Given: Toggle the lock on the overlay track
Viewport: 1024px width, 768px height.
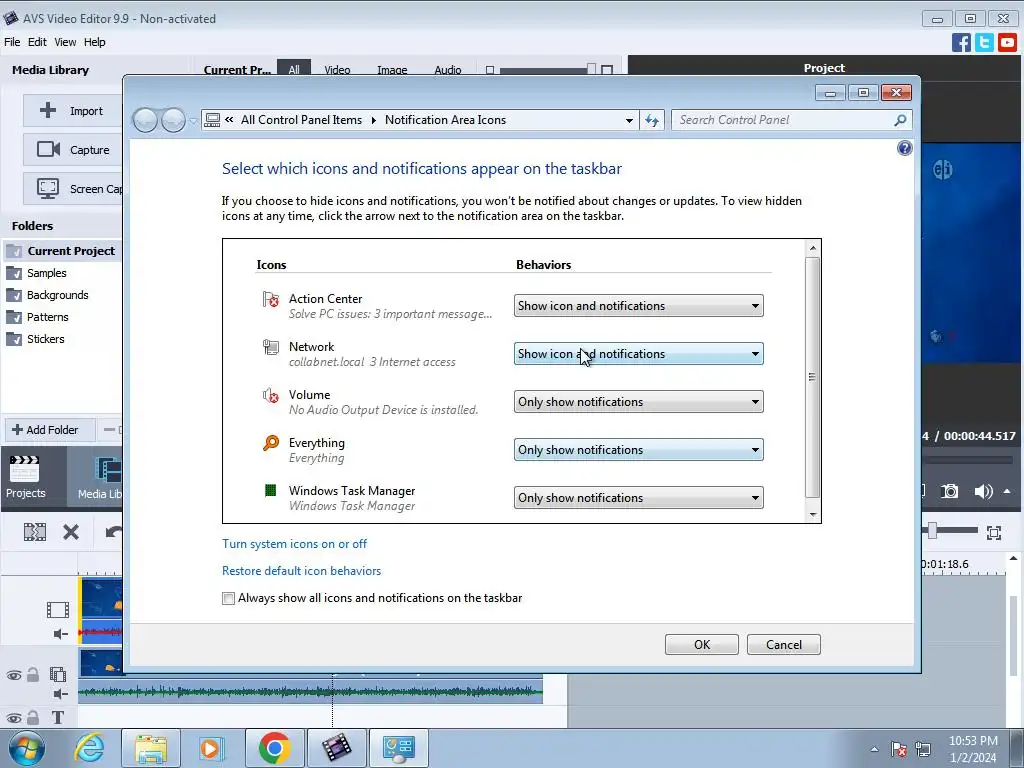Looking at the screenshot, I should pos(33,675).
